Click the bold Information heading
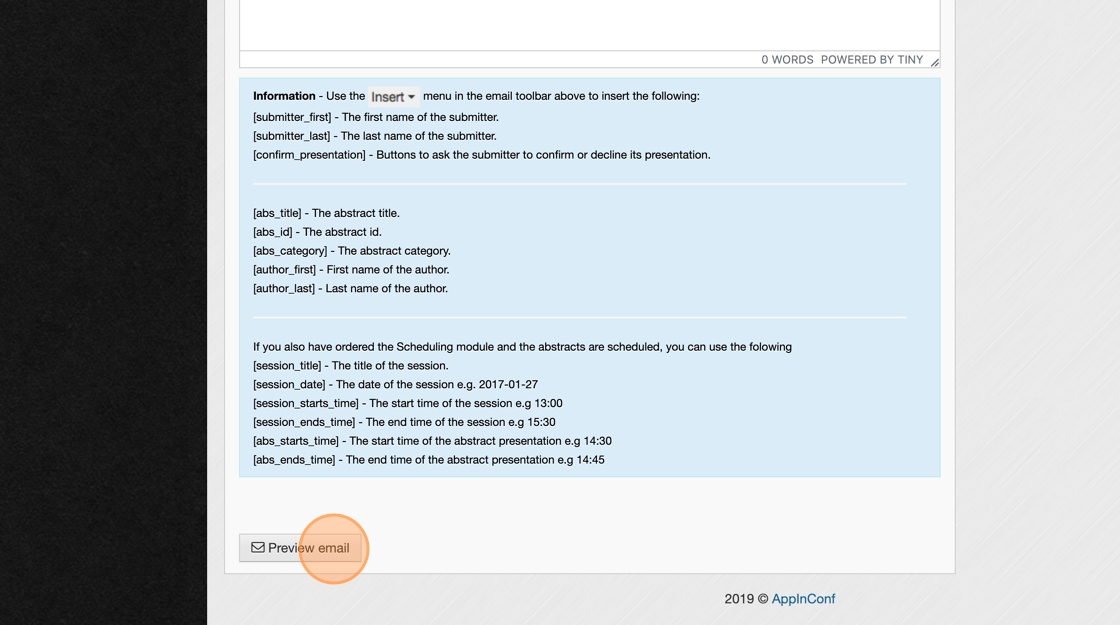 (x=284, y=96)
